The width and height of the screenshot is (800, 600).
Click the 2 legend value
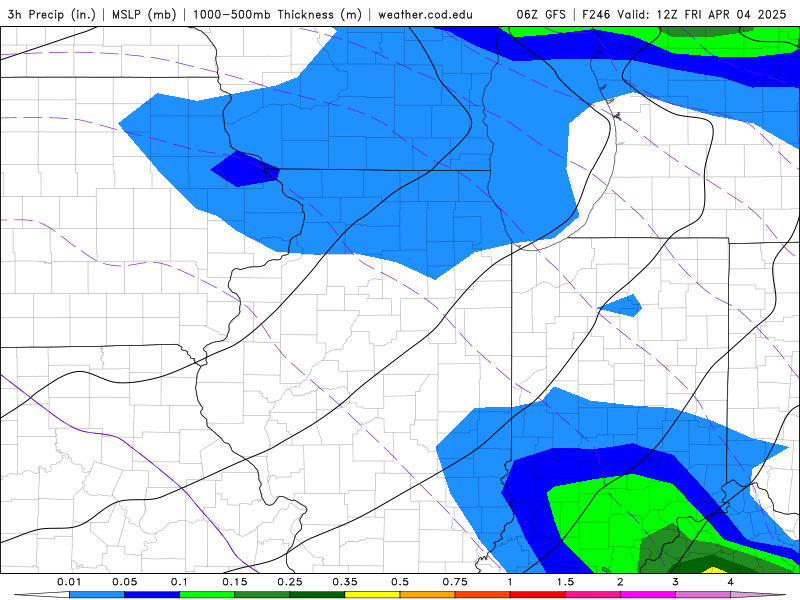point(620,582)
